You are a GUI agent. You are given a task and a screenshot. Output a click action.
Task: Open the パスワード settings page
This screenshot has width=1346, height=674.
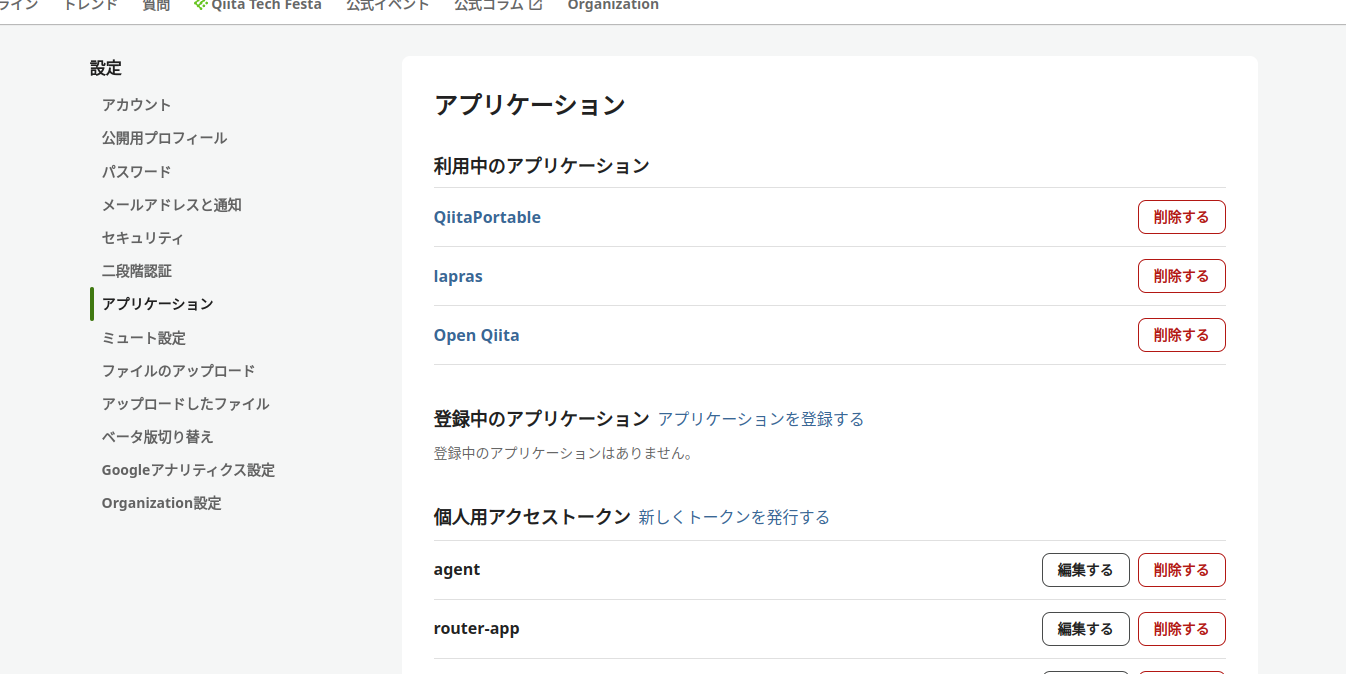click(x=136, y=171)
